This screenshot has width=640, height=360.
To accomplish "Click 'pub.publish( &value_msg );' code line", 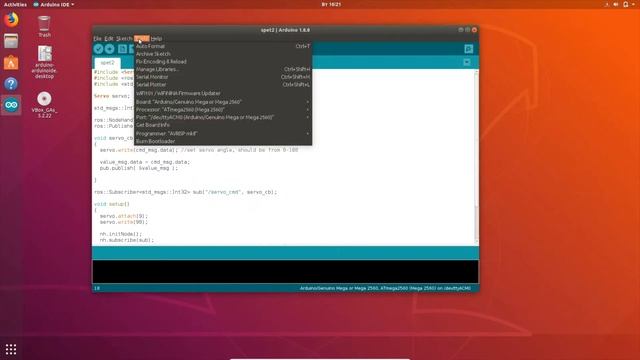I will coord(139,168).
